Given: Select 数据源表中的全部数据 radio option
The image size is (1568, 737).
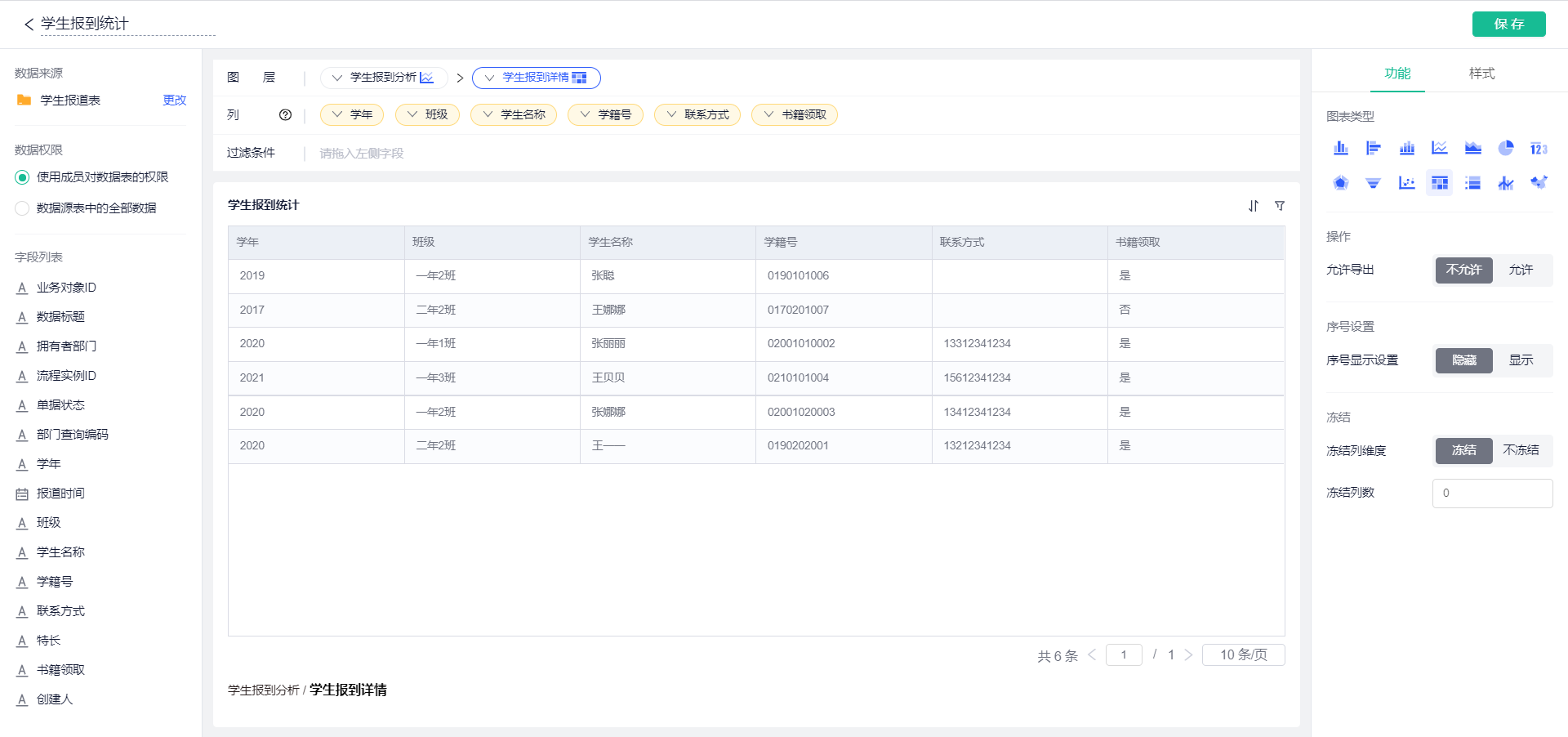Looking at the screenshot, I should click(22, 208).
